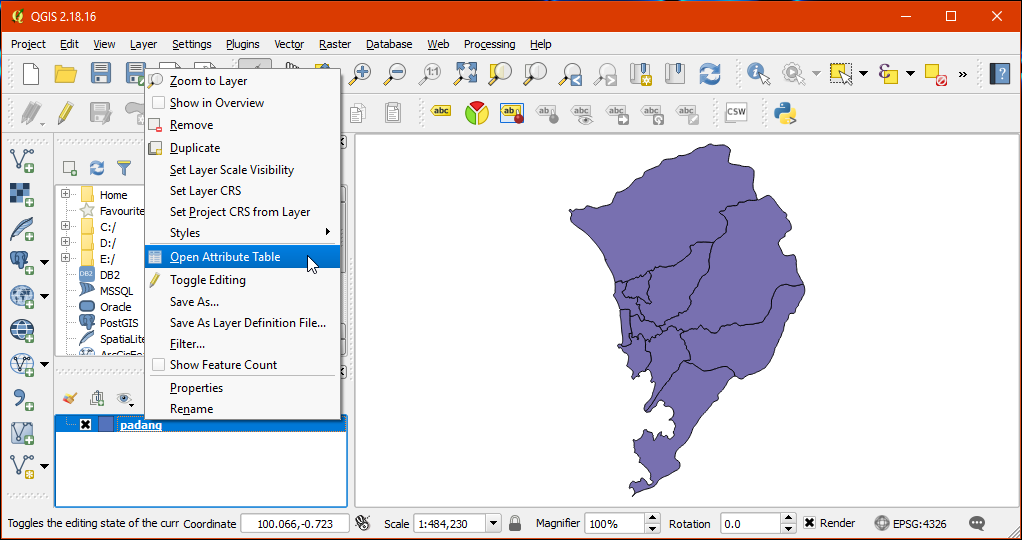Click the Add Raster Layer checkerboard icon
1022x540 pixels.
click(22, 195)
